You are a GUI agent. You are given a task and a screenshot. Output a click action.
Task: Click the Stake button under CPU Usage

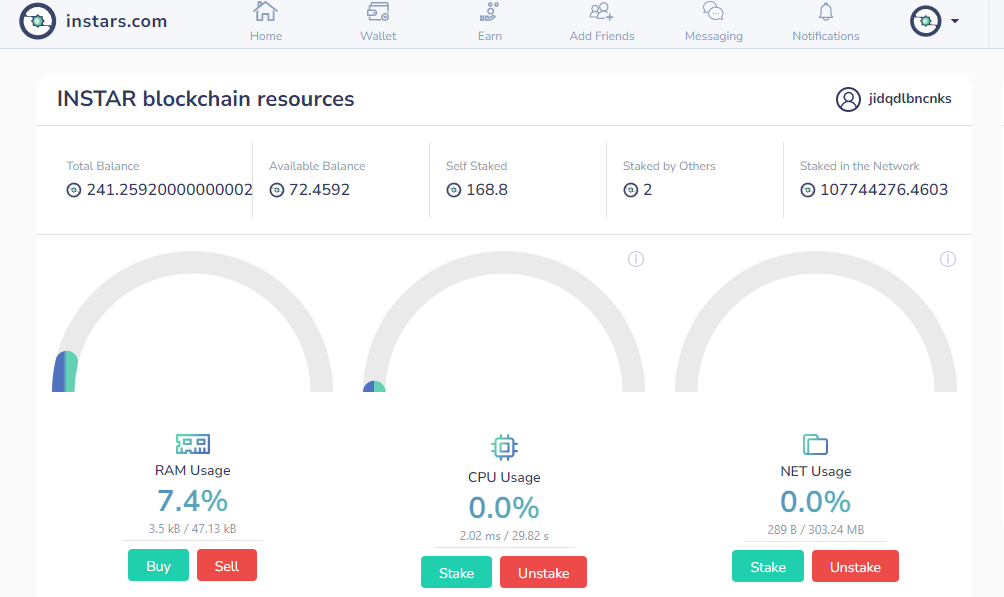tap(456, 573)
